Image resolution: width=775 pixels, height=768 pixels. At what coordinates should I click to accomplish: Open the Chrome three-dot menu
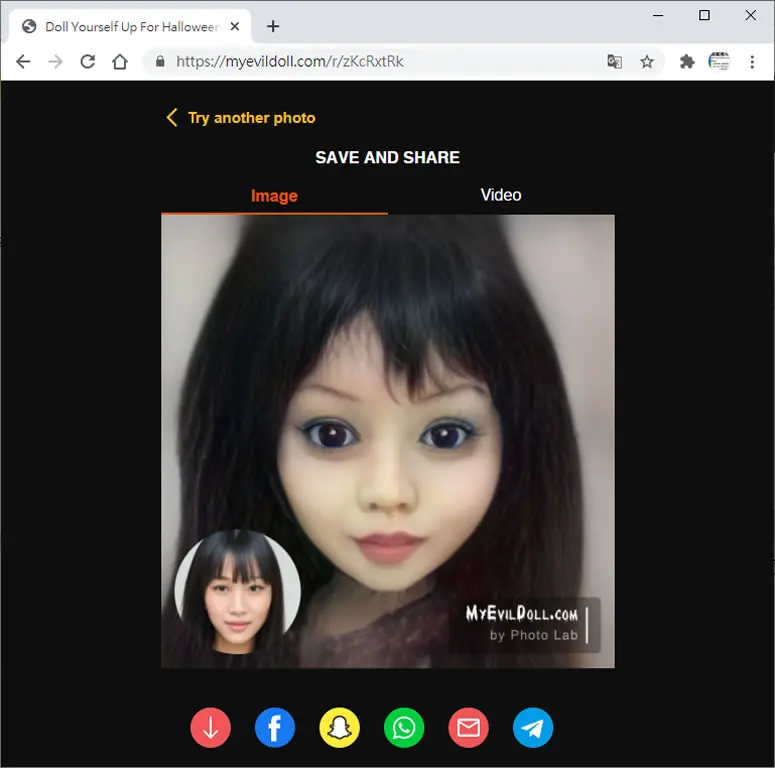click(x=752, y=62)
